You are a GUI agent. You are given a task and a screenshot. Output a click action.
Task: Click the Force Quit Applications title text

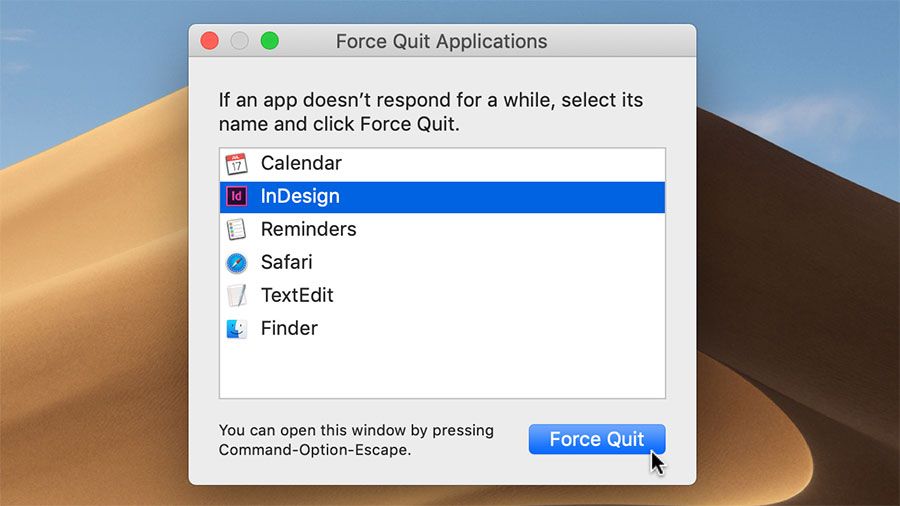(x=441, y=42)
